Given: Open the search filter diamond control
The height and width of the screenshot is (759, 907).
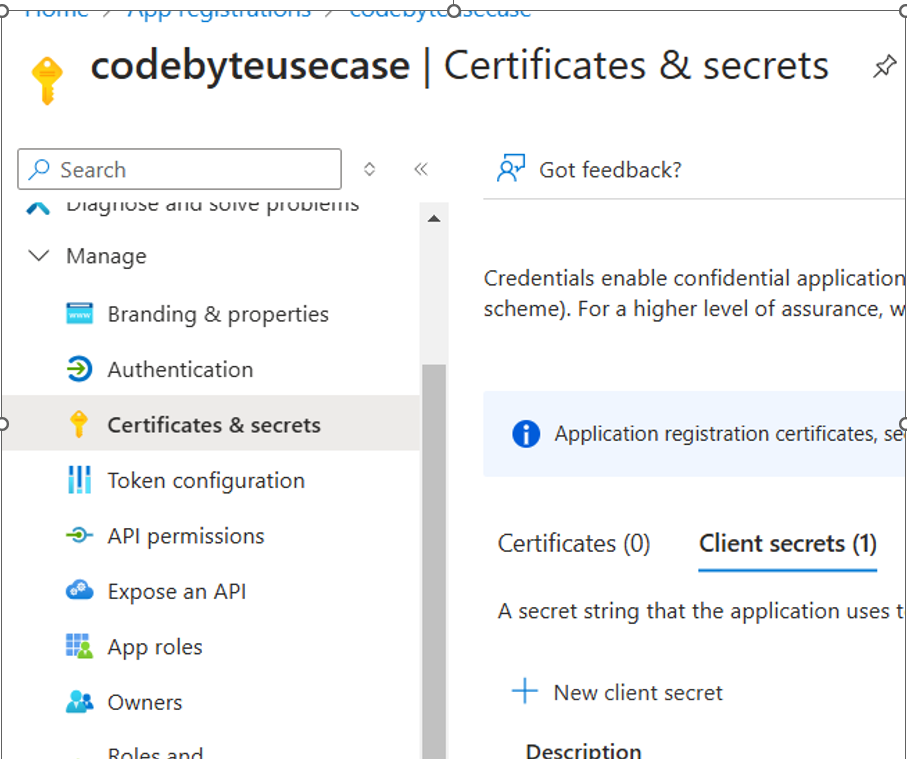Looking at the screenshot, I should click(369, 168).
